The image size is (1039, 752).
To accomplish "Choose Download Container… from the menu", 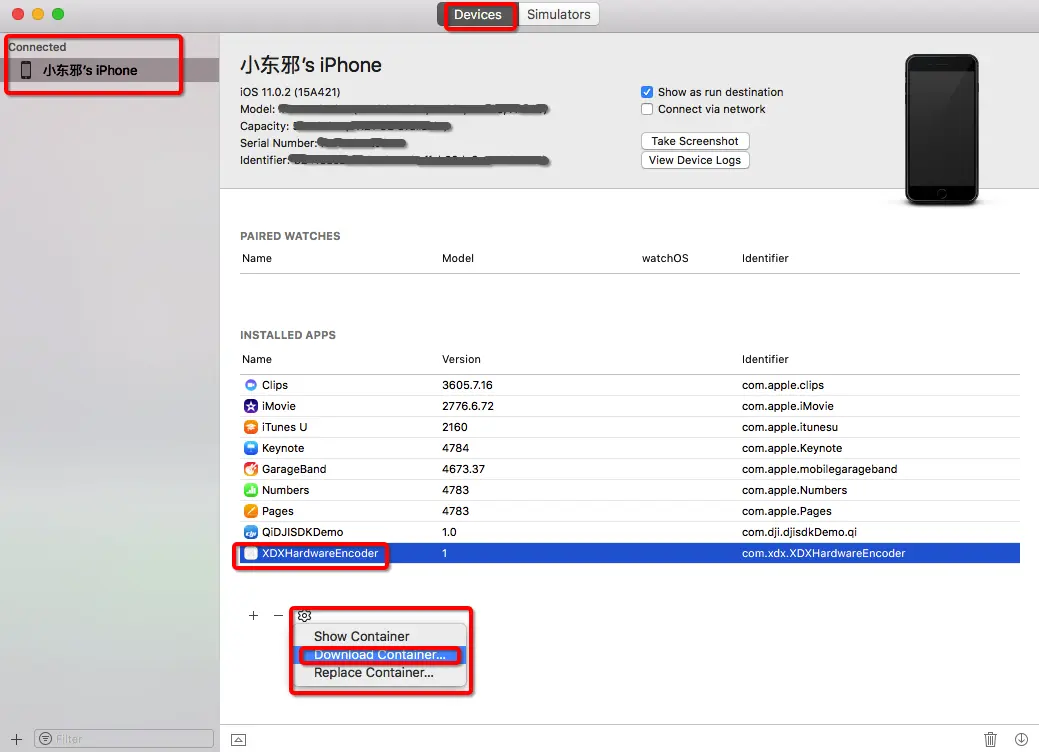I will coord(380,655).
